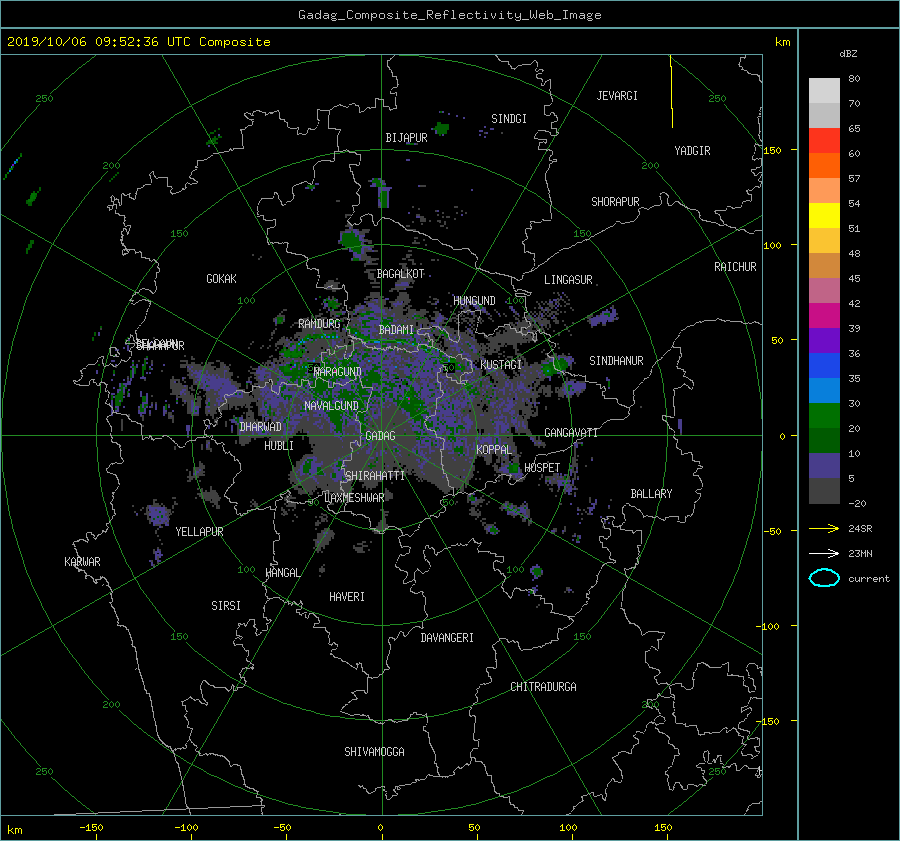Select the yellow 51 dBZ legend swatch
The width and height of the screenshot is (900, 841).
pos(824,216)
